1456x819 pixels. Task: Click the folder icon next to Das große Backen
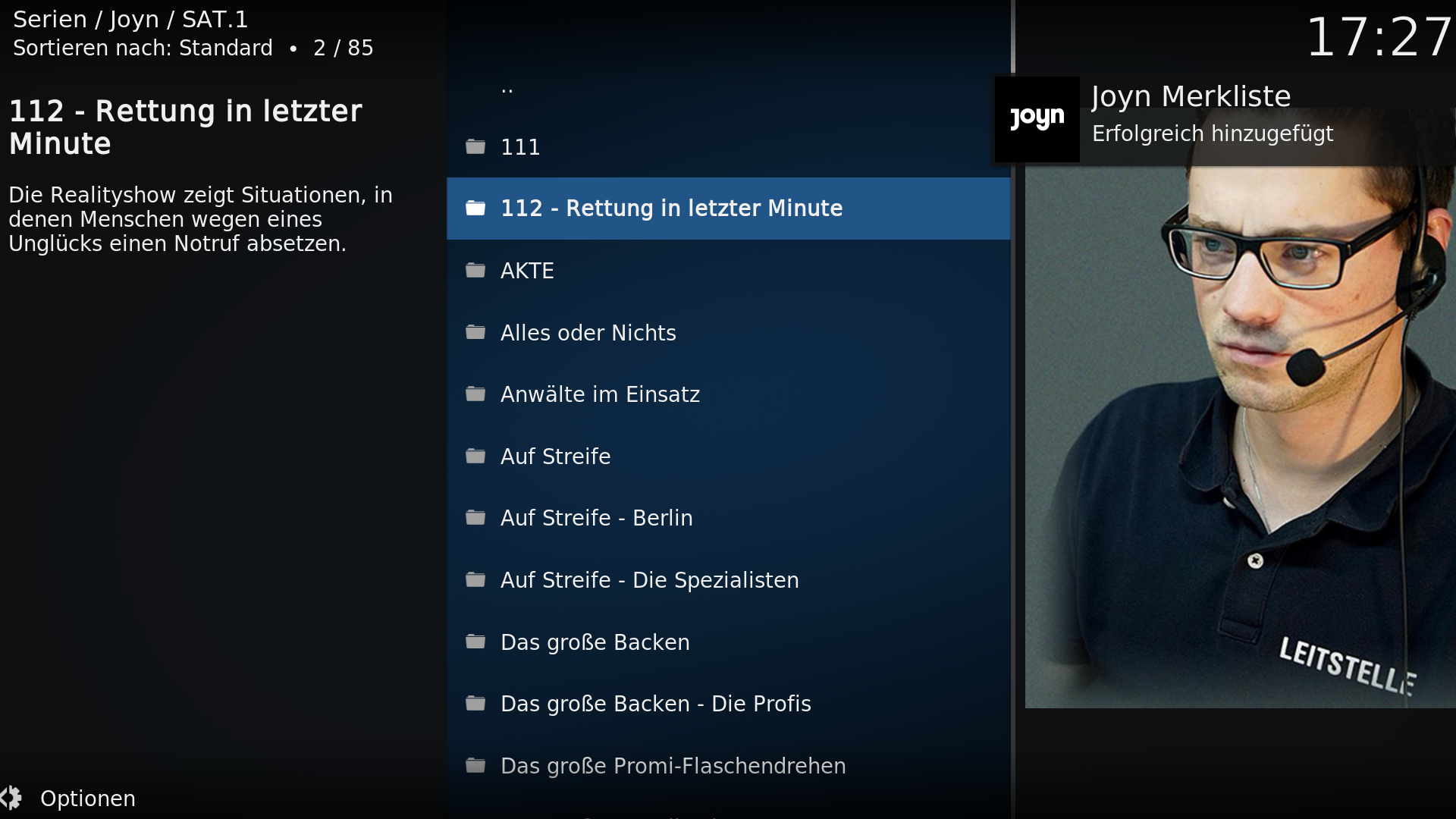coord(475,642)
